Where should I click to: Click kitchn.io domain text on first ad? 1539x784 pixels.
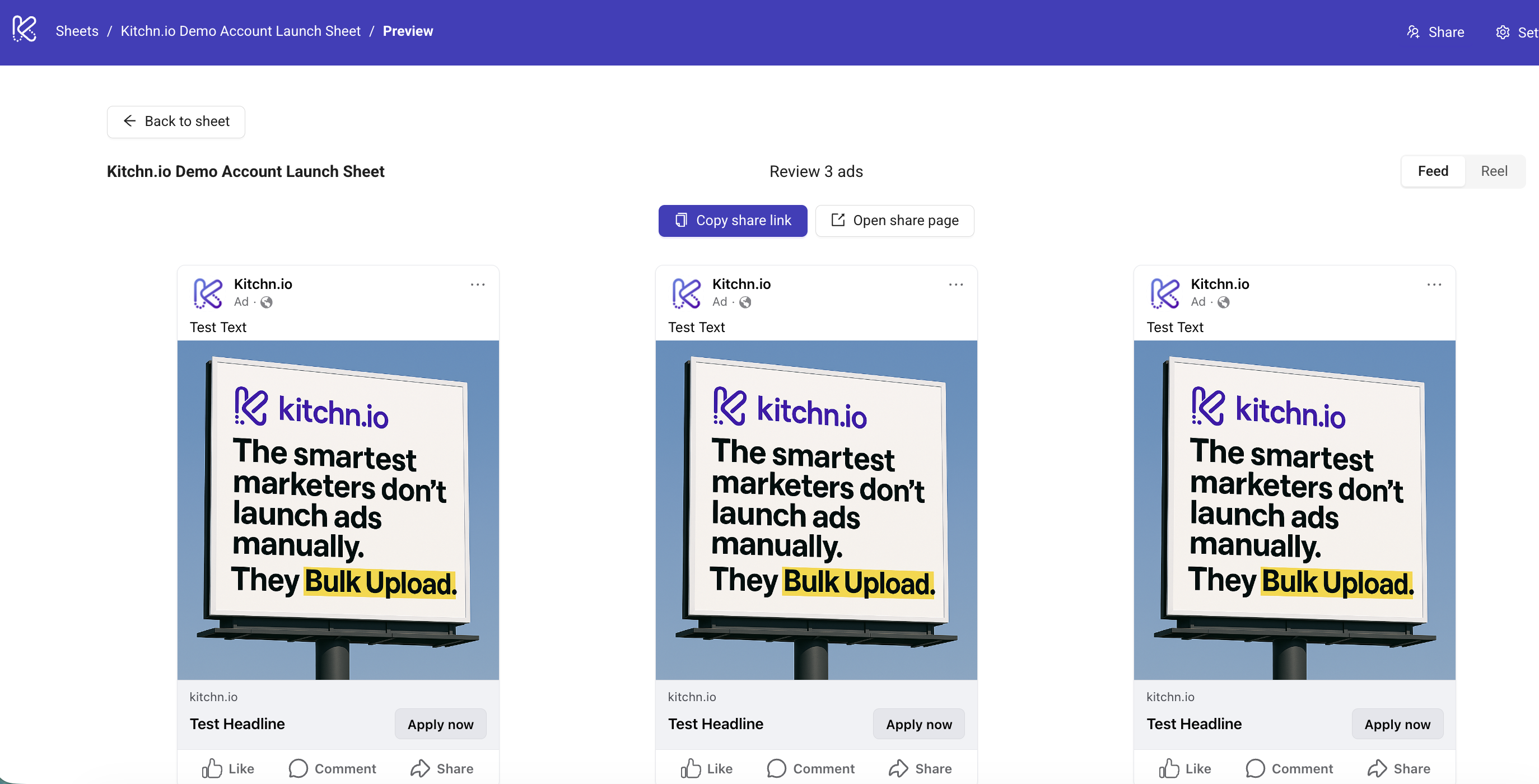click(x=213, y=697)
